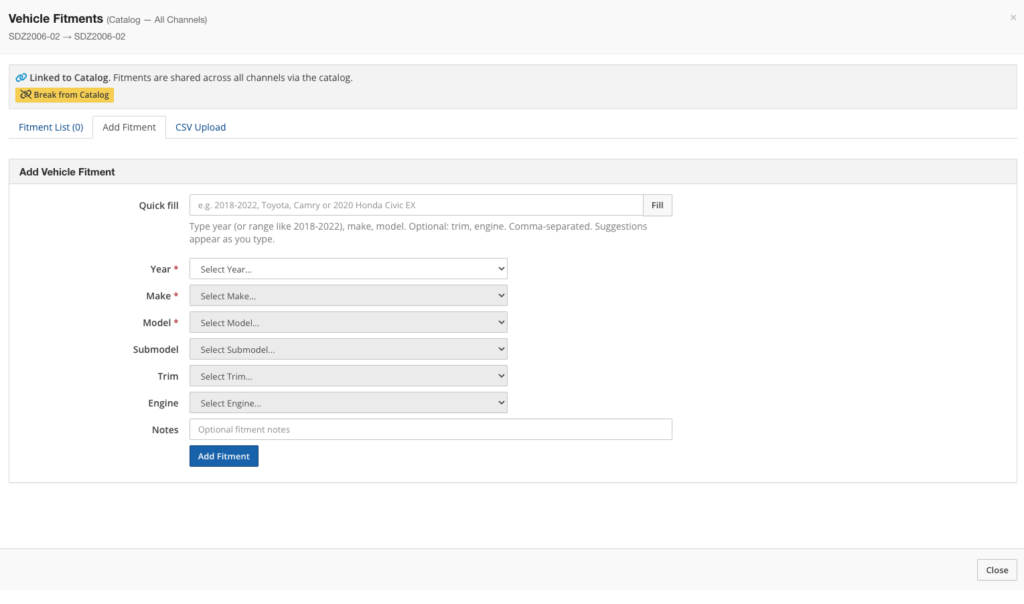Close the Vehicle Fitments dialog with the X icon
The width and height of the screenshot is (1024, 604).
[x=1013, y=18]
